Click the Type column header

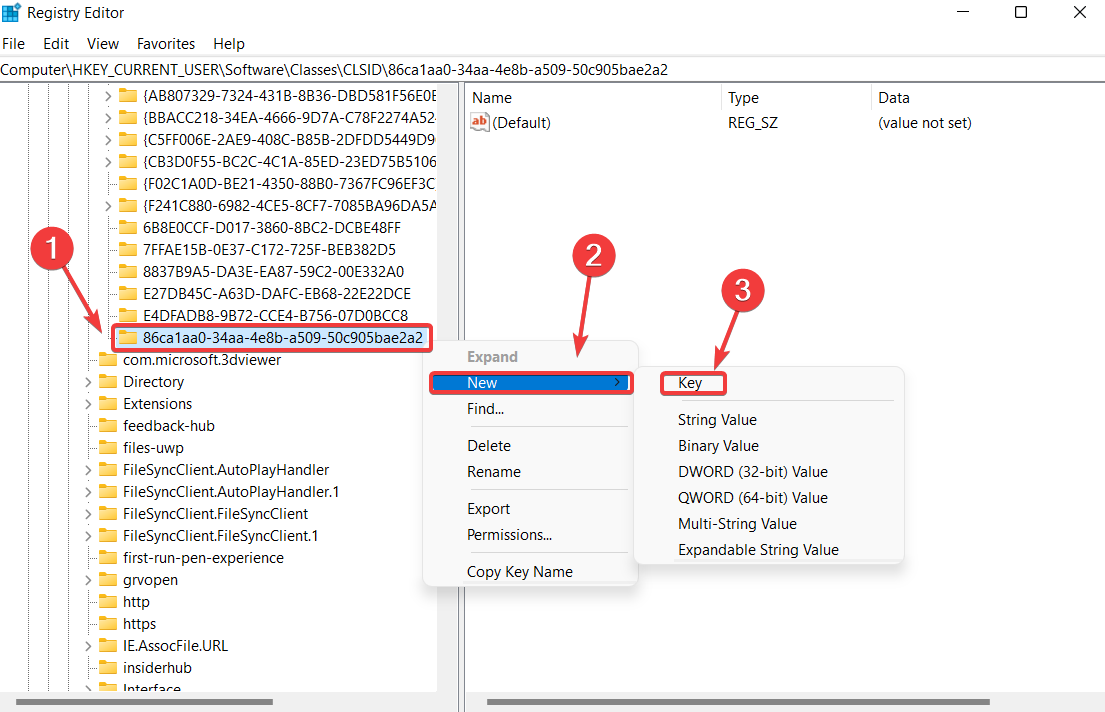(742, 97)
